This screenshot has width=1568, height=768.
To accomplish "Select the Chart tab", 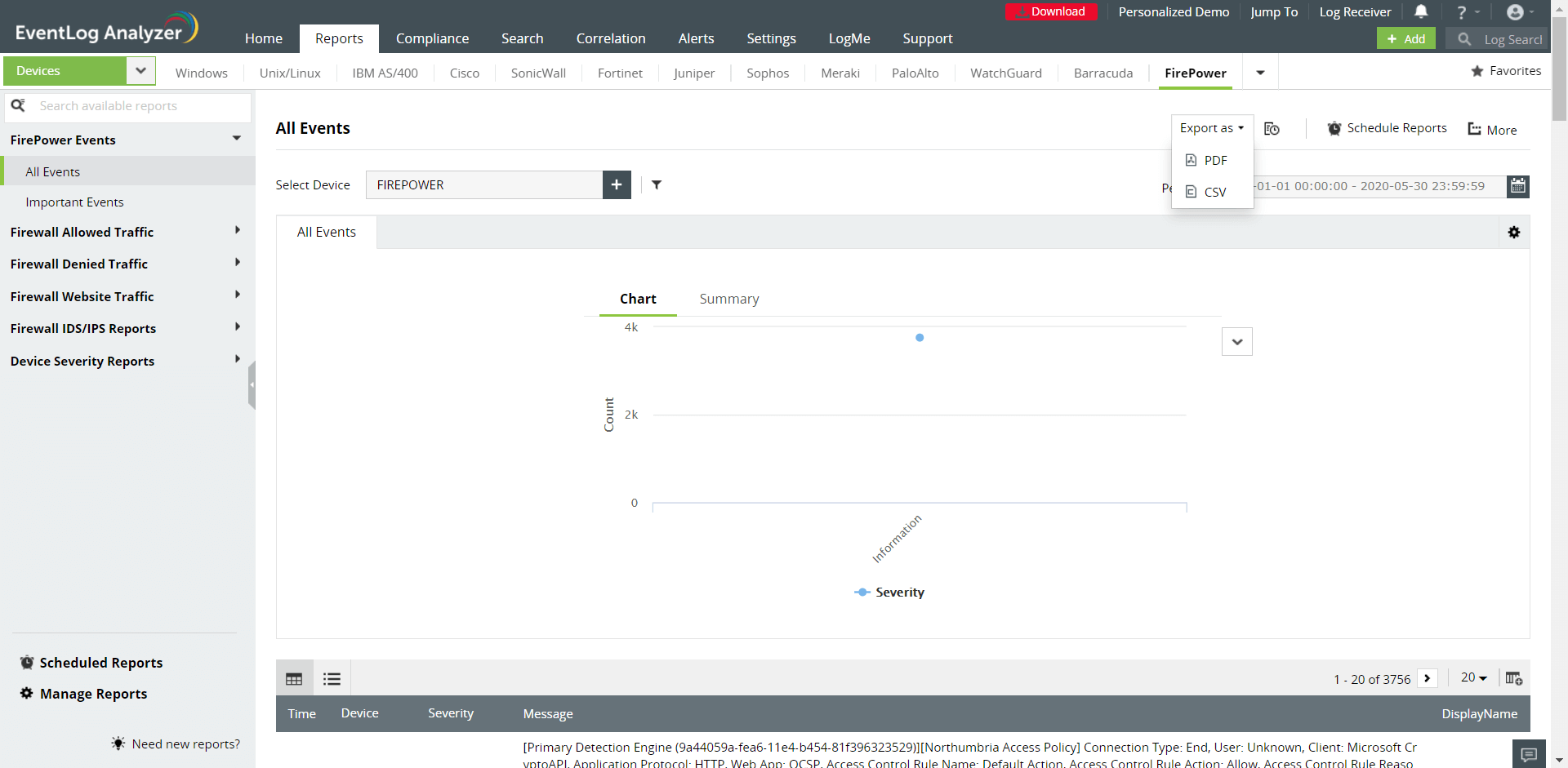I will coord(638,299).
